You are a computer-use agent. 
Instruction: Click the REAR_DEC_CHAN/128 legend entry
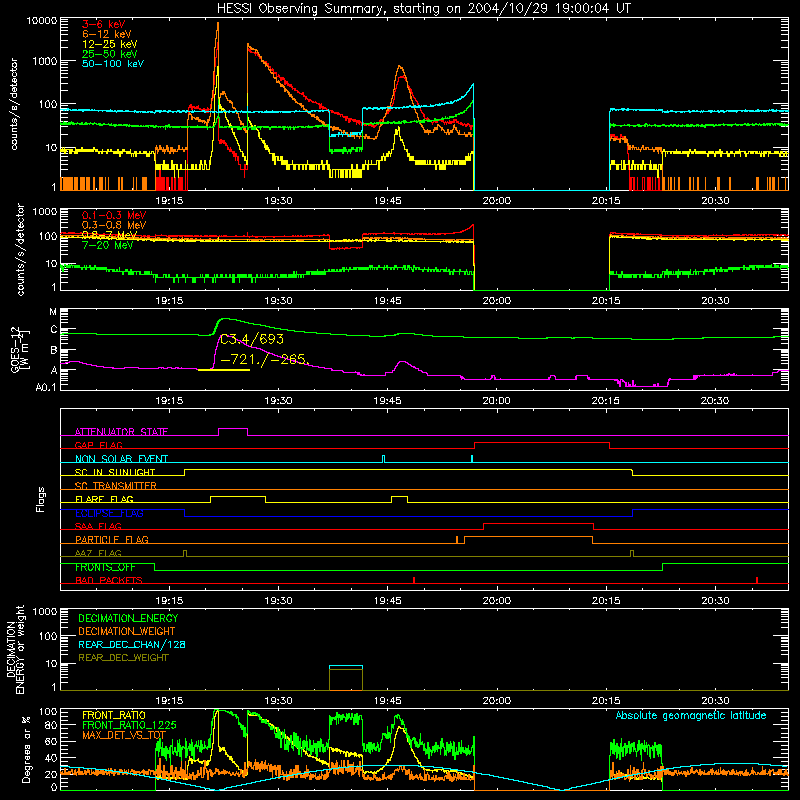[x=132, y=645]
